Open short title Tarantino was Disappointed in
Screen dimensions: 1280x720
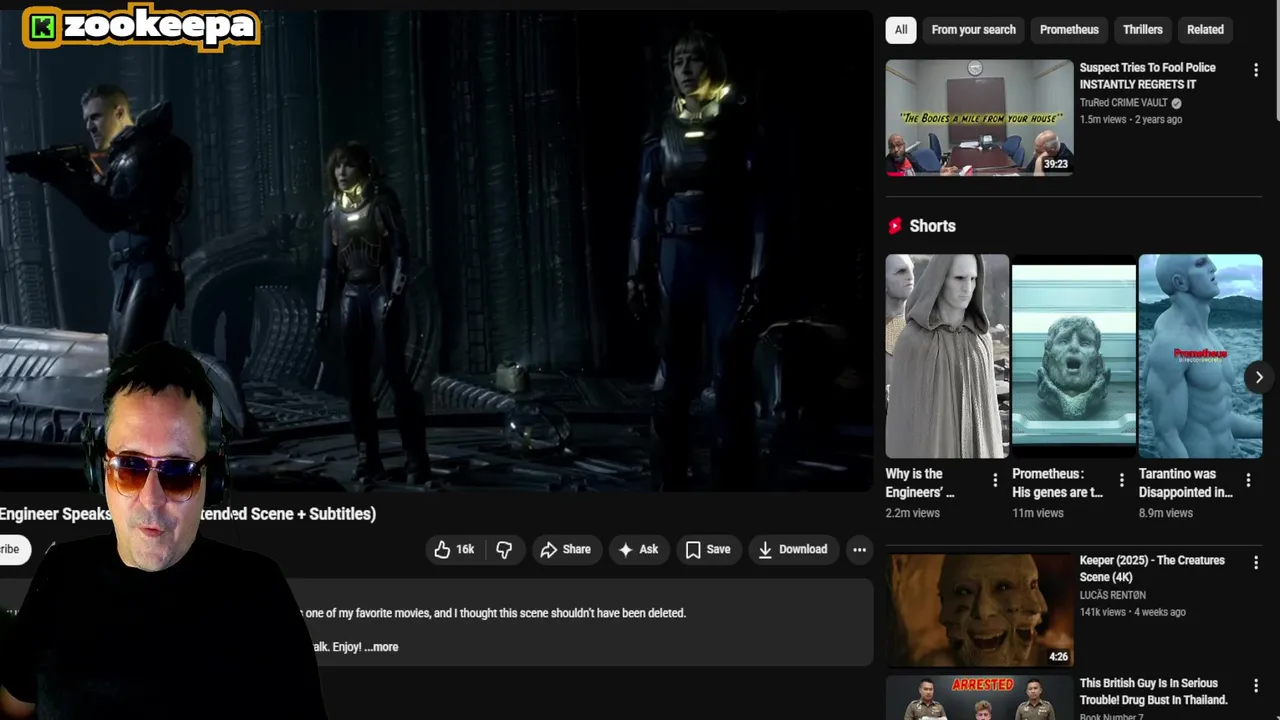pos(1185,483)
